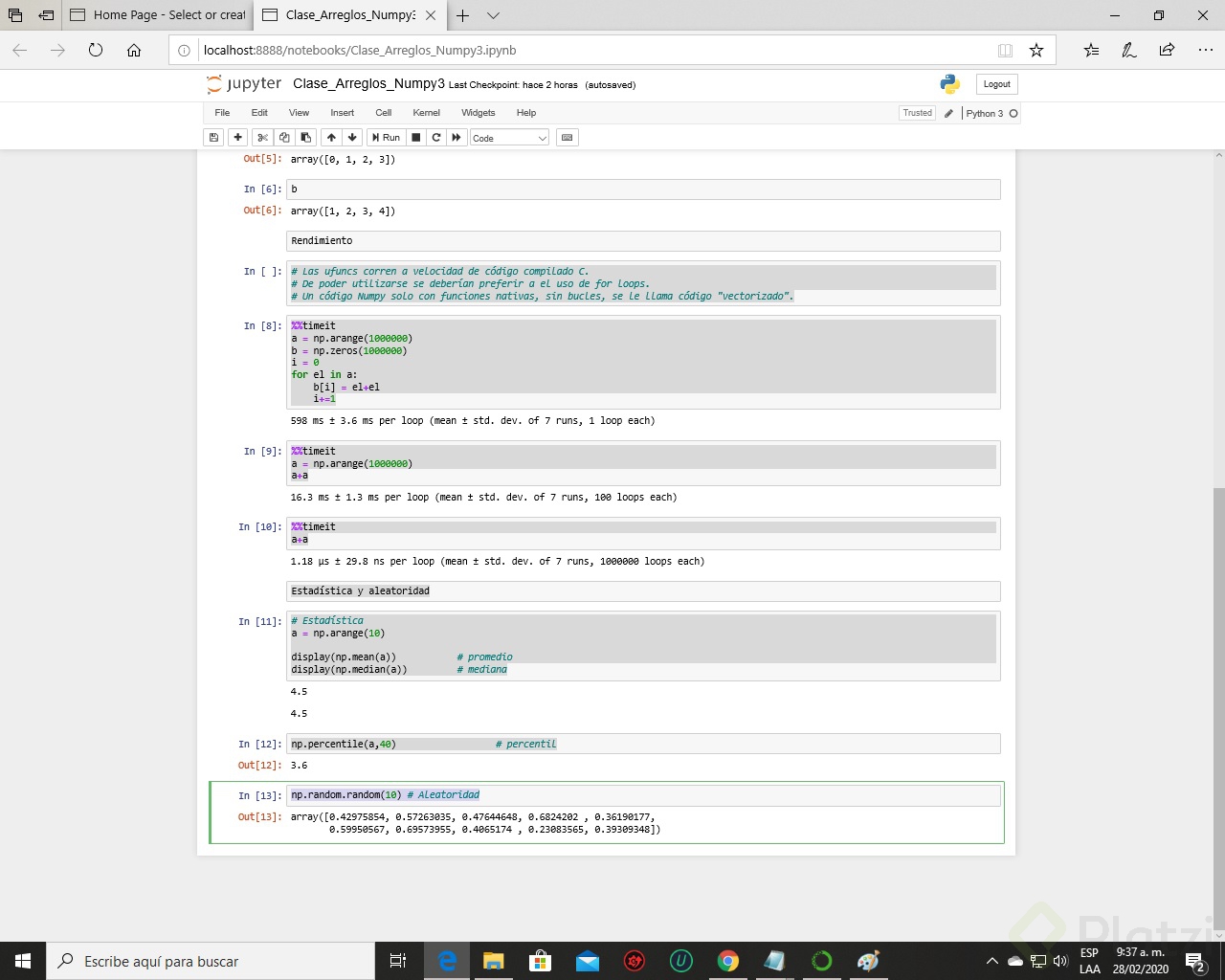Open a new browser tab with plus button
The width and height of the screenshot is (1225, 980).
(463, 15)
